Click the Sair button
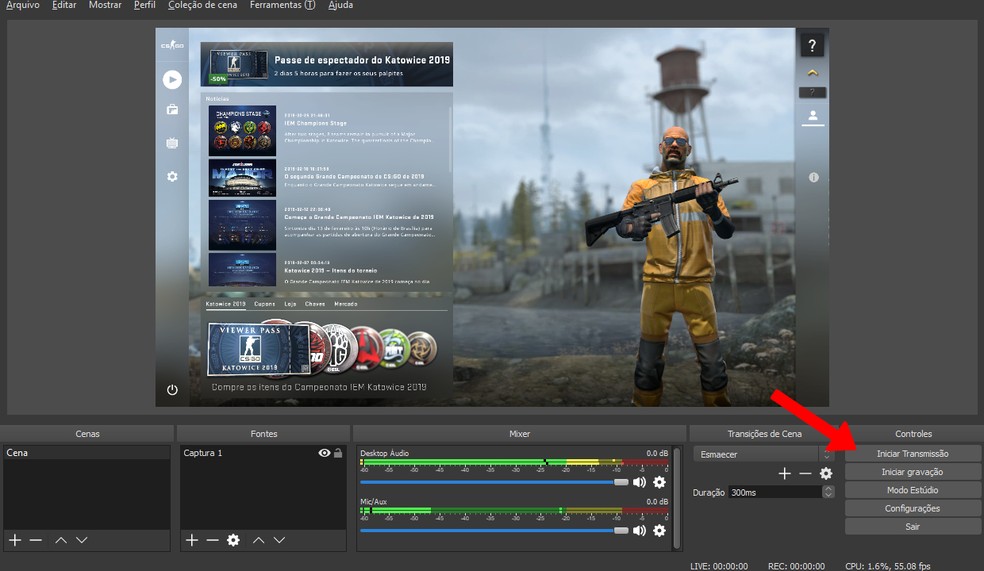Image resolution: width=984 pixels, height=571 pixels. pos(912,526)
